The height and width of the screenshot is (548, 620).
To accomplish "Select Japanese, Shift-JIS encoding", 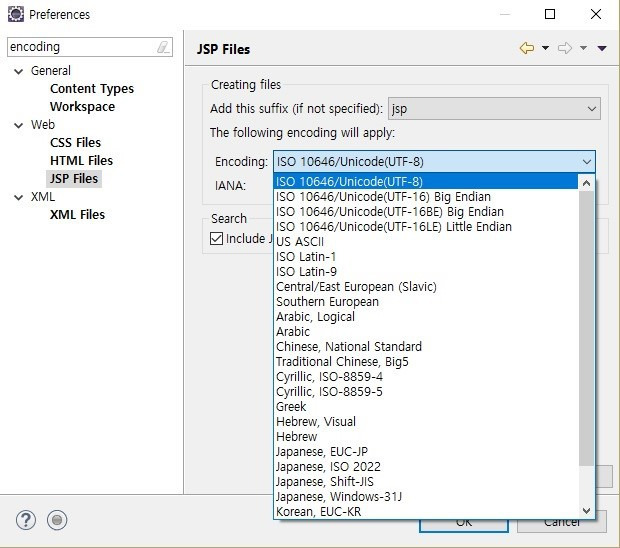I will coord(426,482).
